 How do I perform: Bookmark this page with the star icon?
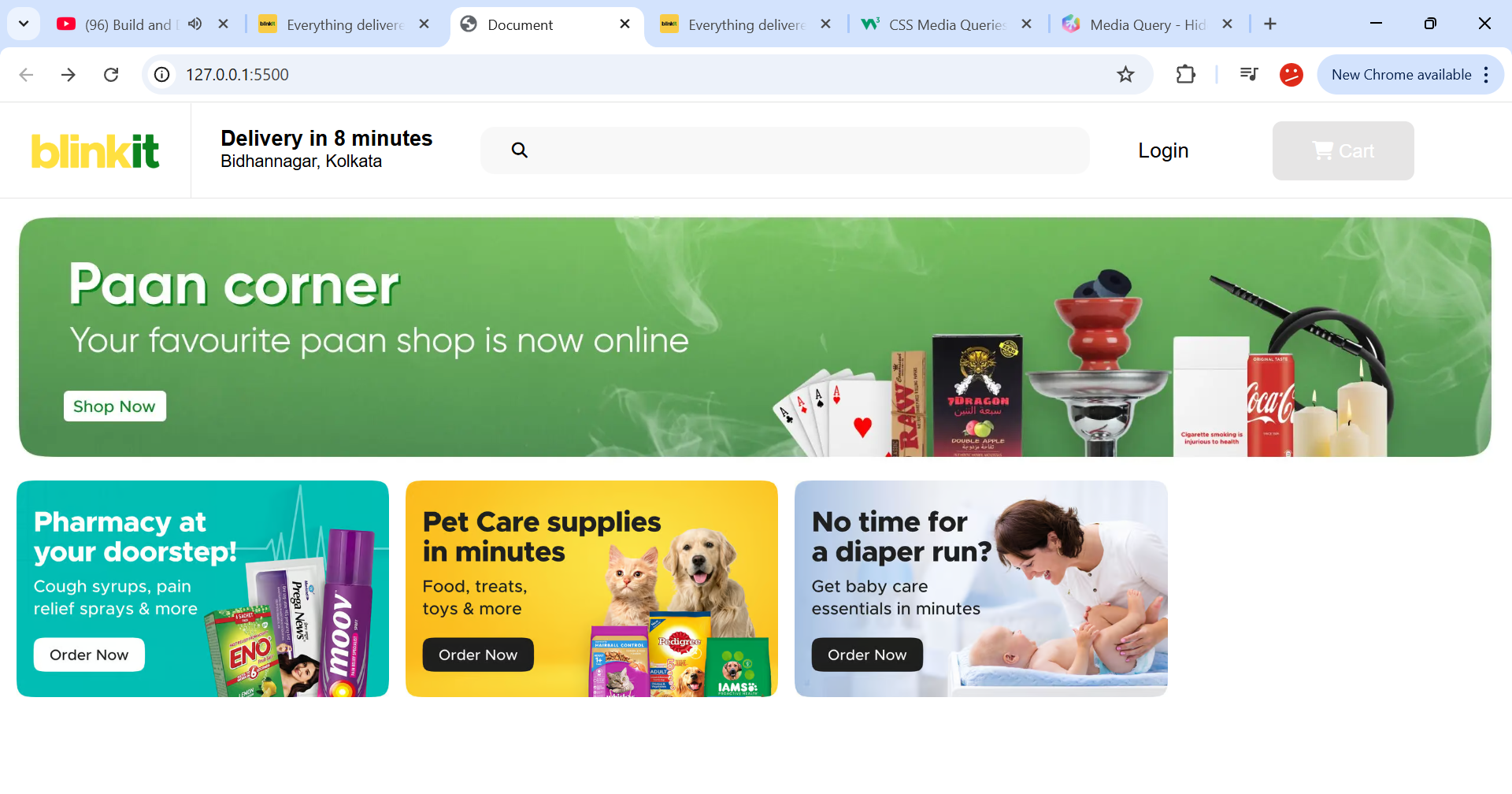(1126, 74)
